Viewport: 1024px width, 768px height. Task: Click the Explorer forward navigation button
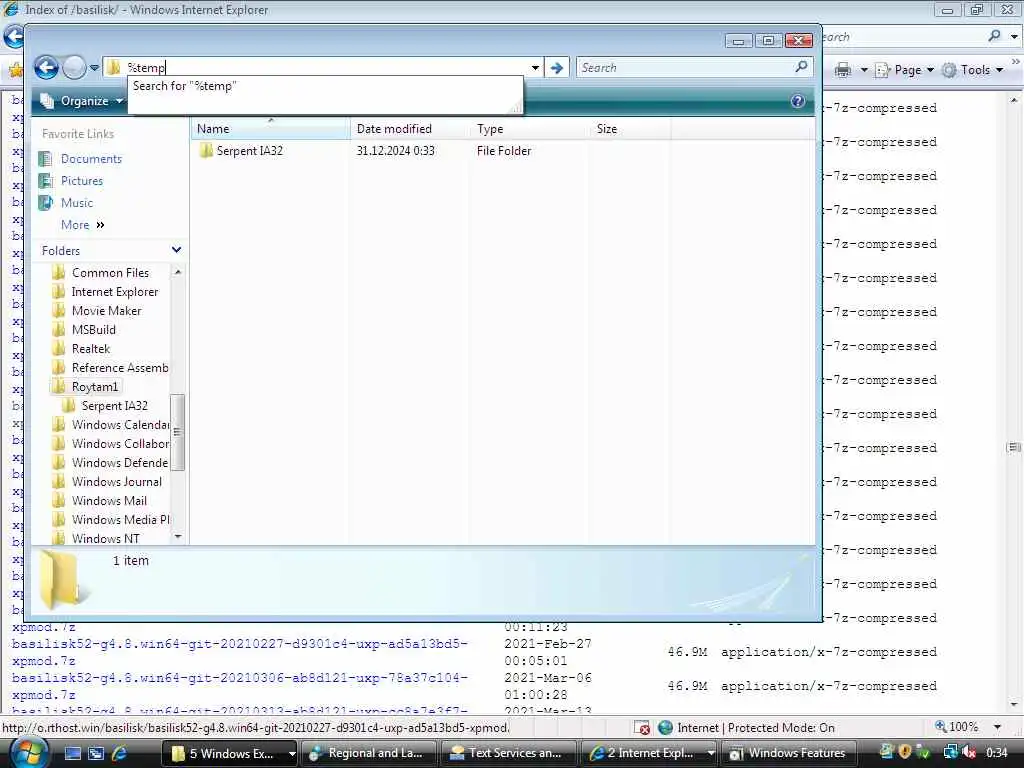[x=74, y=67]
